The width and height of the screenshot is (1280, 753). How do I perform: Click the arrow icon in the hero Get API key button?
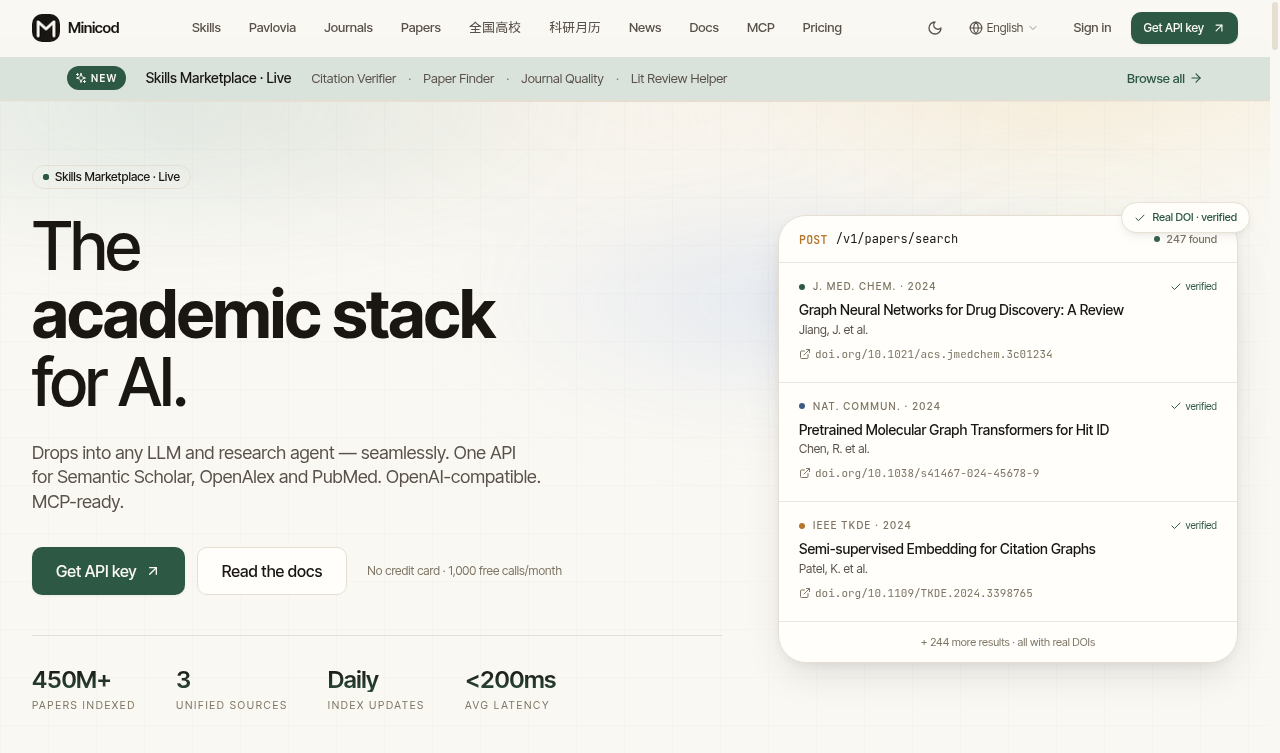pyautogui.click(x=153, y=571)
